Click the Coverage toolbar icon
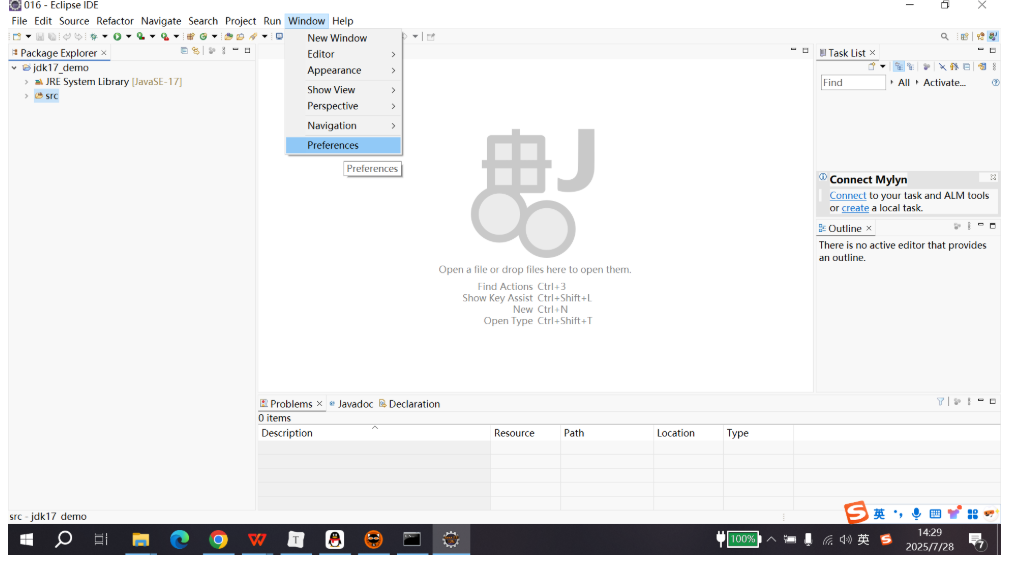 click(140, 37)
